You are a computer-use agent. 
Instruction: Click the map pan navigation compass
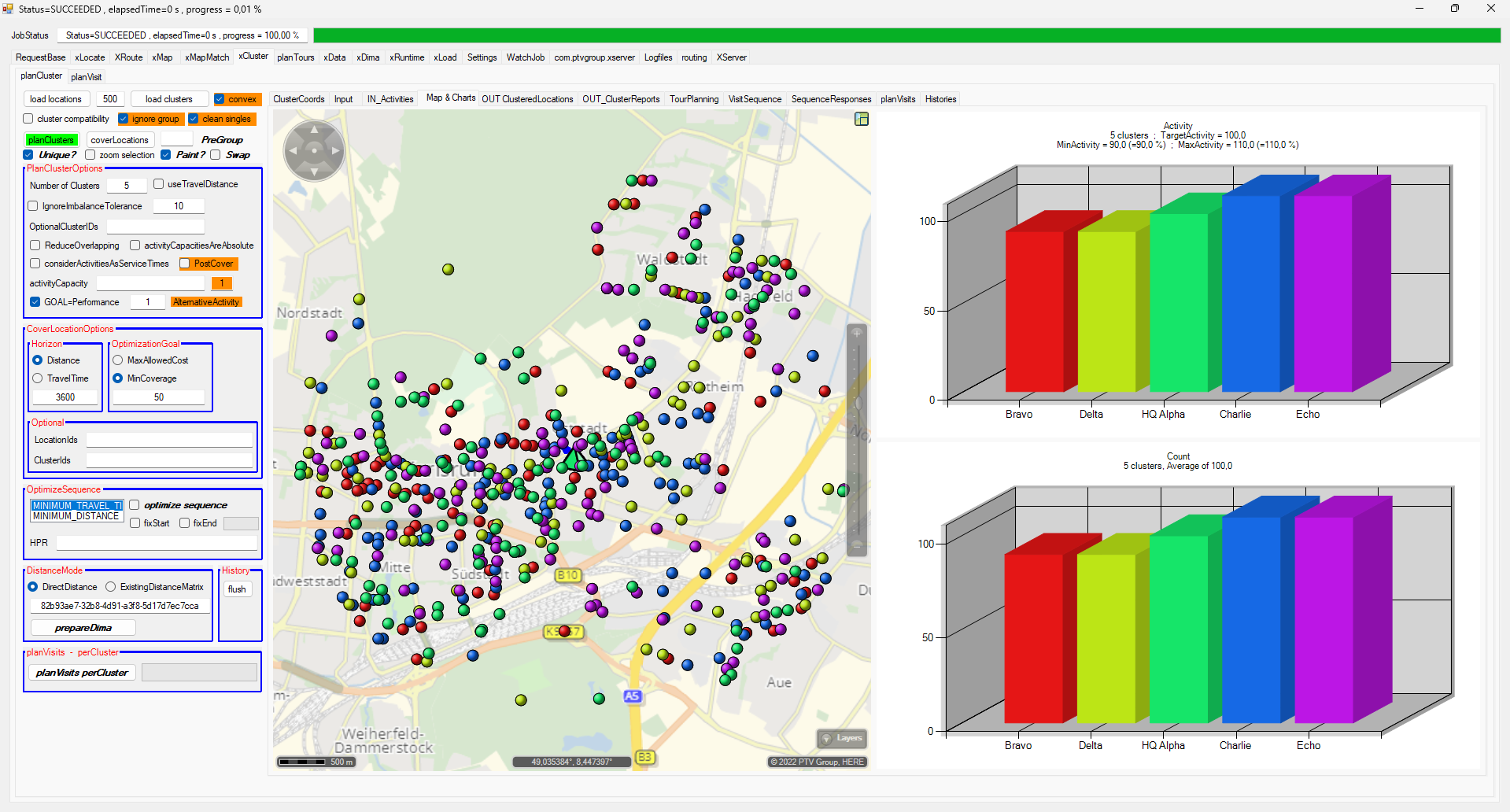pyautogui.click(x=314, y=150)
